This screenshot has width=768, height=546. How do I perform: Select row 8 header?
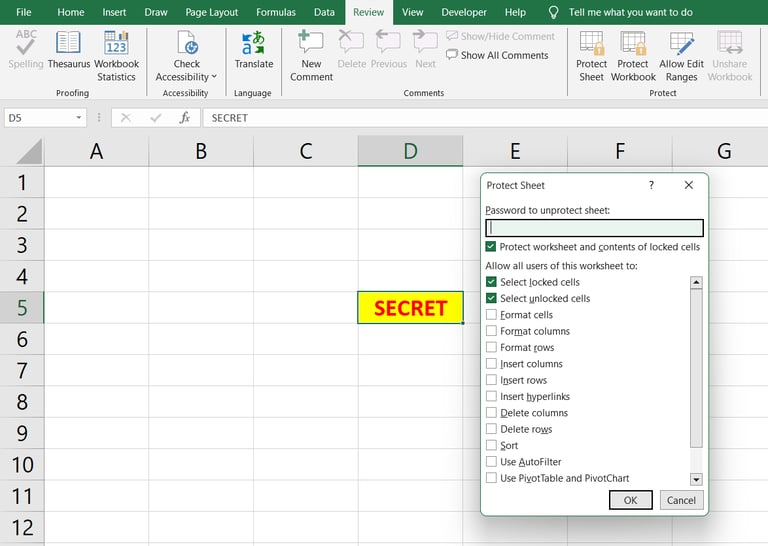[x=22, y=402]
